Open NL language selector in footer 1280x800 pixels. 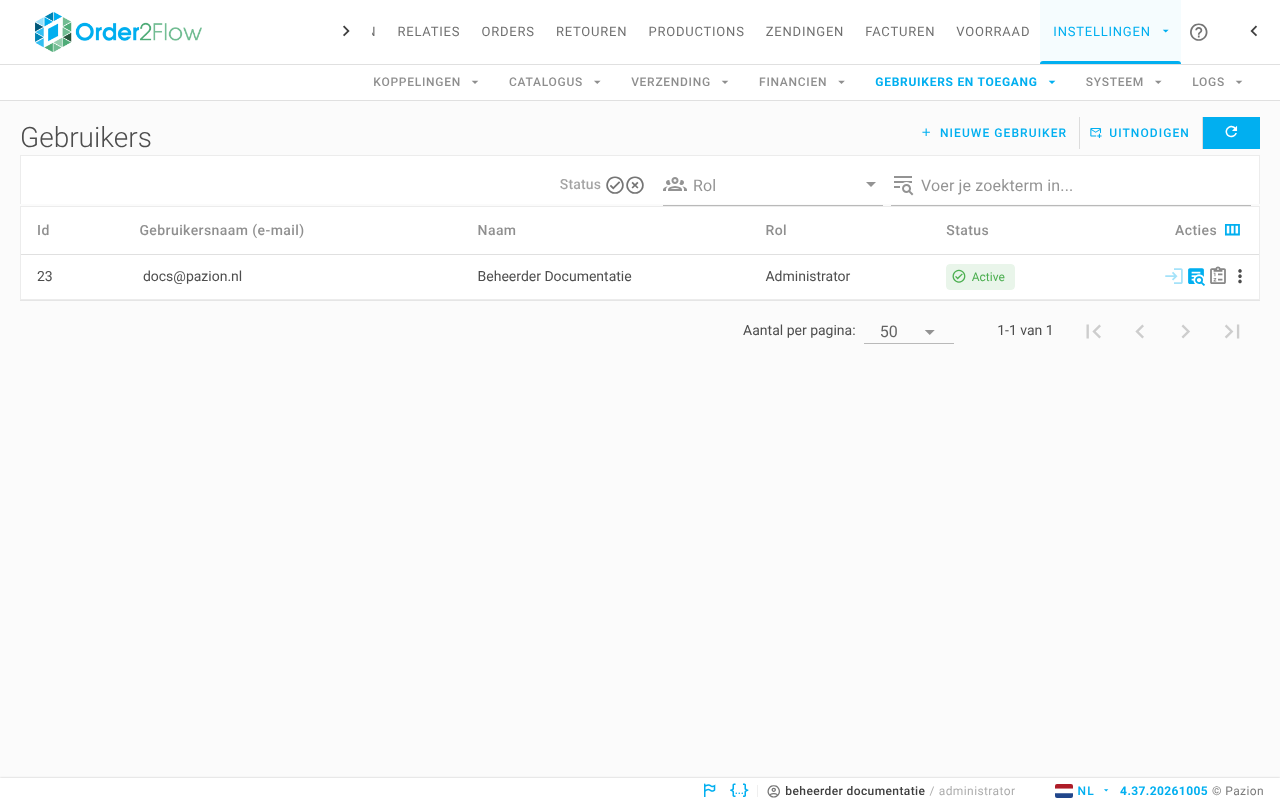1083,791
